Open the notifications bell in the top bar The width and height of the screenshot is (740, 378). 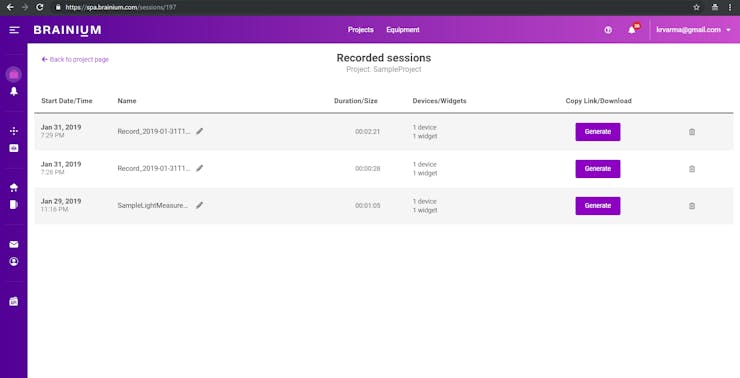[x=631, y=30]
